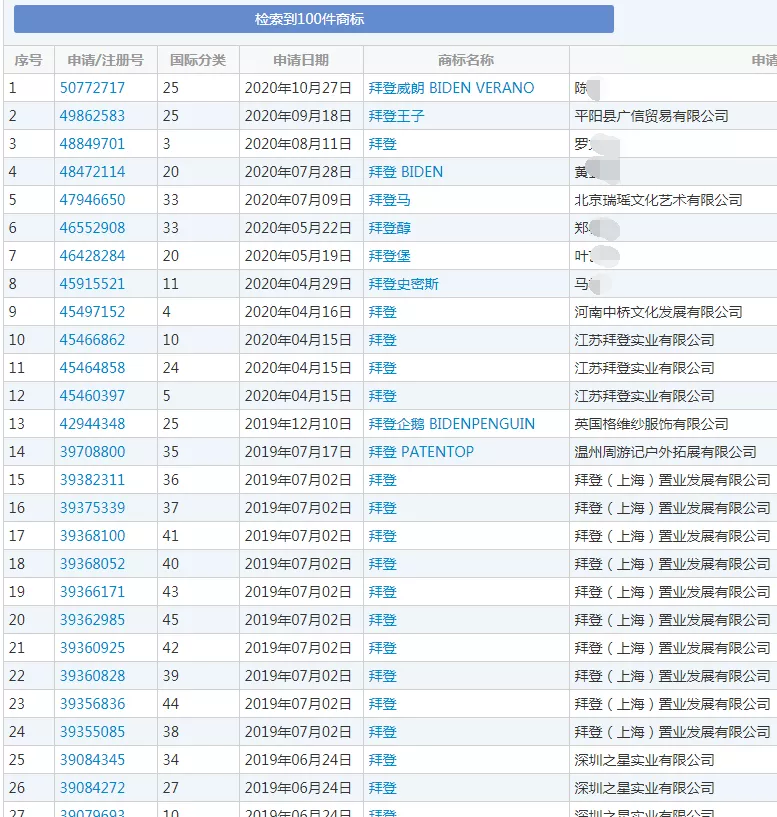Click the 序号 column header
The image size is (777, 817).
coord(29,60)
